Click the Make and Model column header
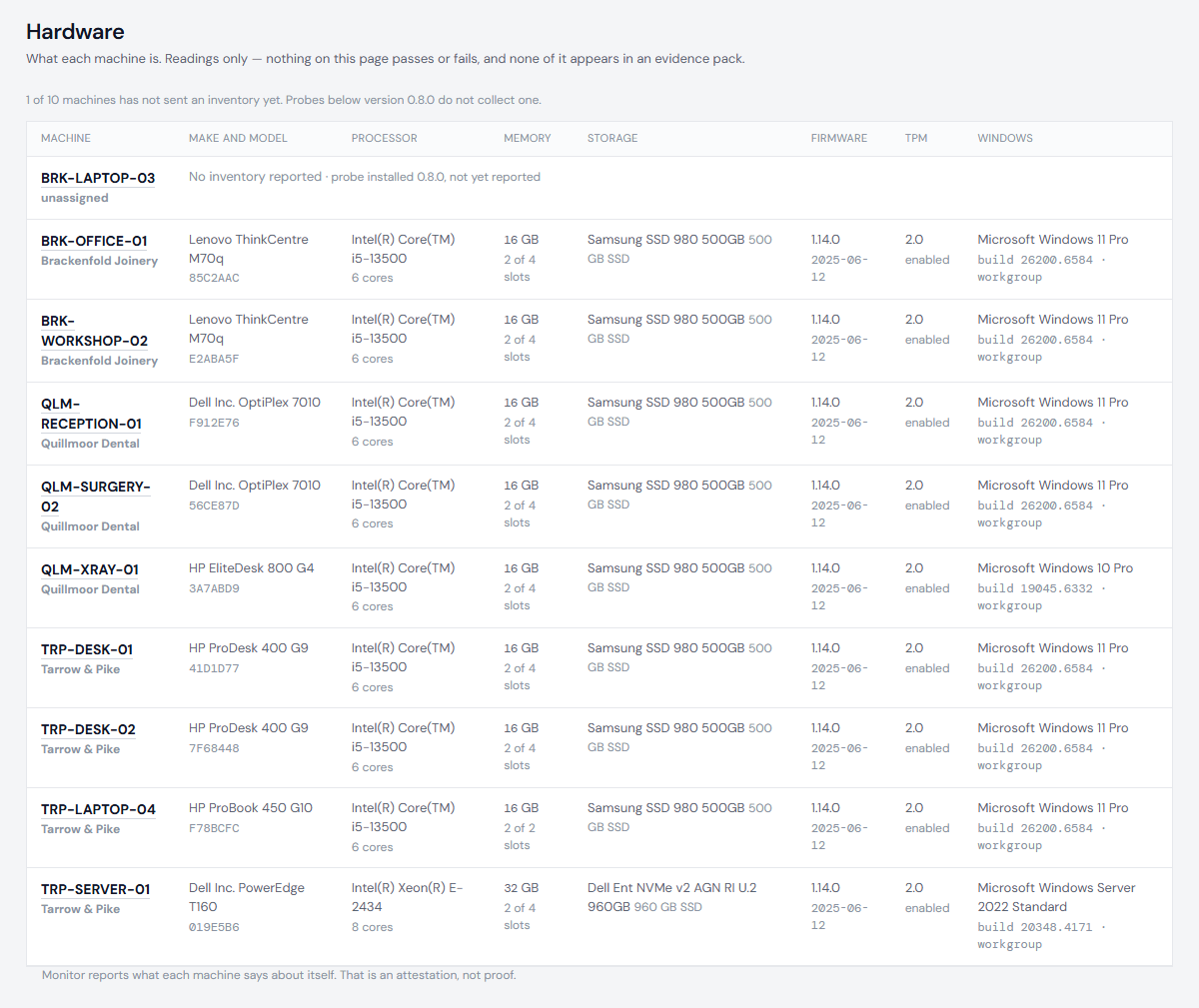The width and height of the screenshot is (1199, 1008). (x=238, y=139)
